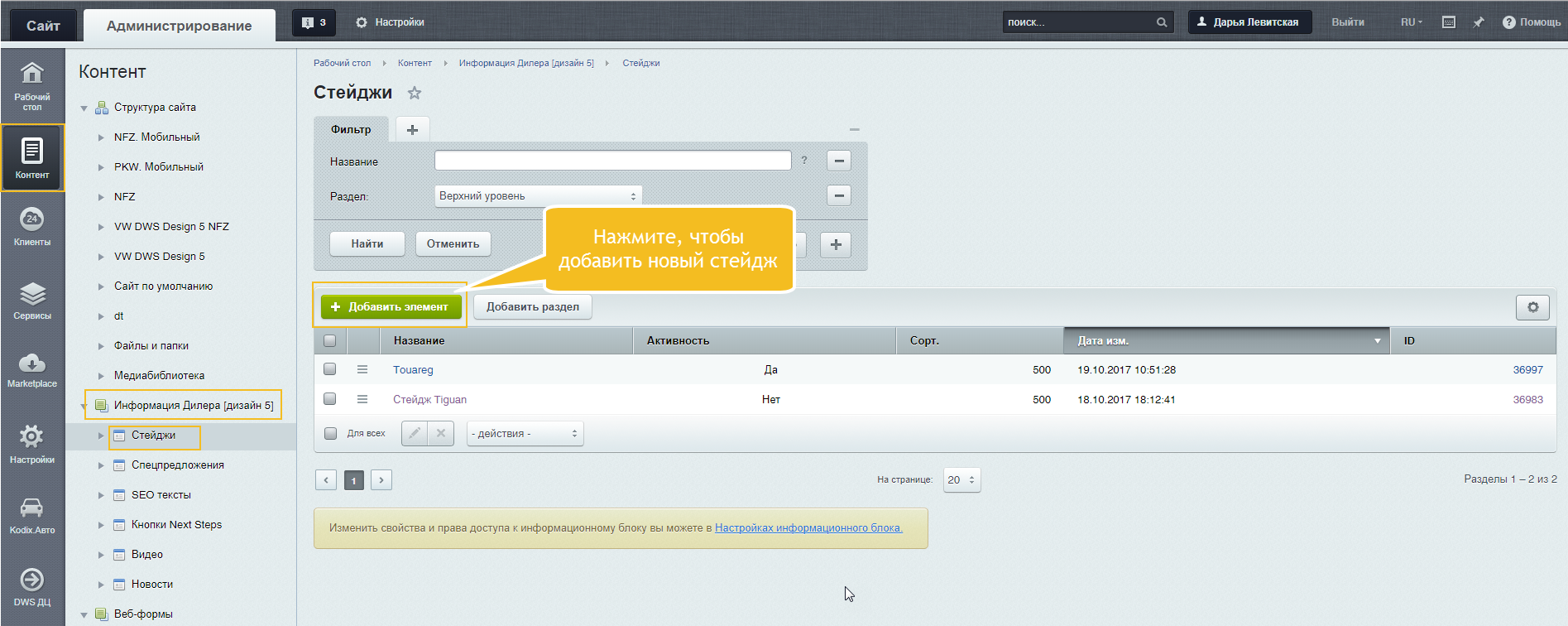Open ID 36983 link
Image resolution: width=1568 pixels, height=626 pixels.
click(1527, 399)
